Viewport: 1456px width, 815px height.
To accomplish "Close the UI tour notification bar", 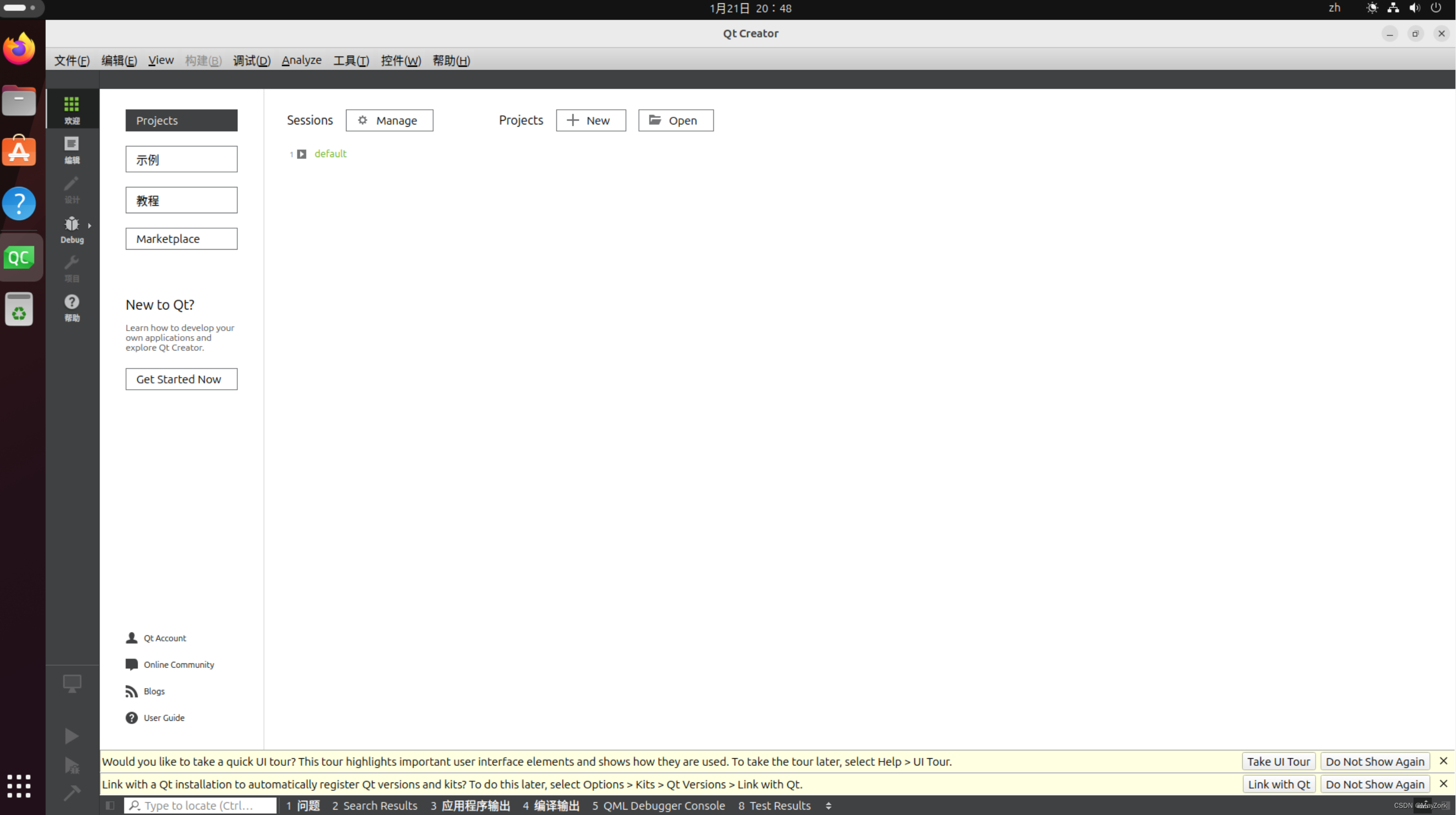I will 1443,762.
